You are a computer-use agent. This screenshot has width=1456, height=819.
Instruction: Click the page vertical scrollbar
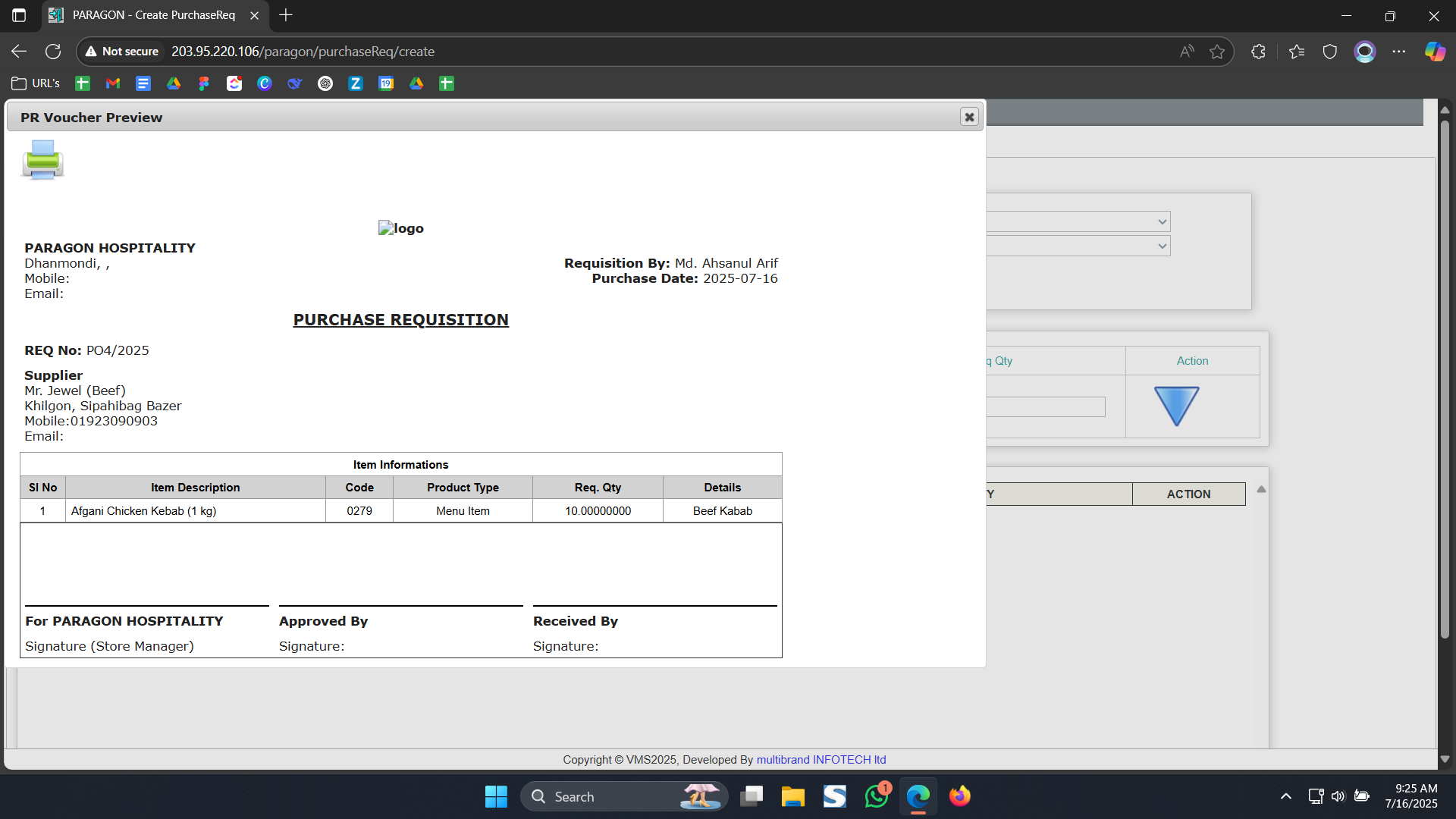coord(1445,379)
